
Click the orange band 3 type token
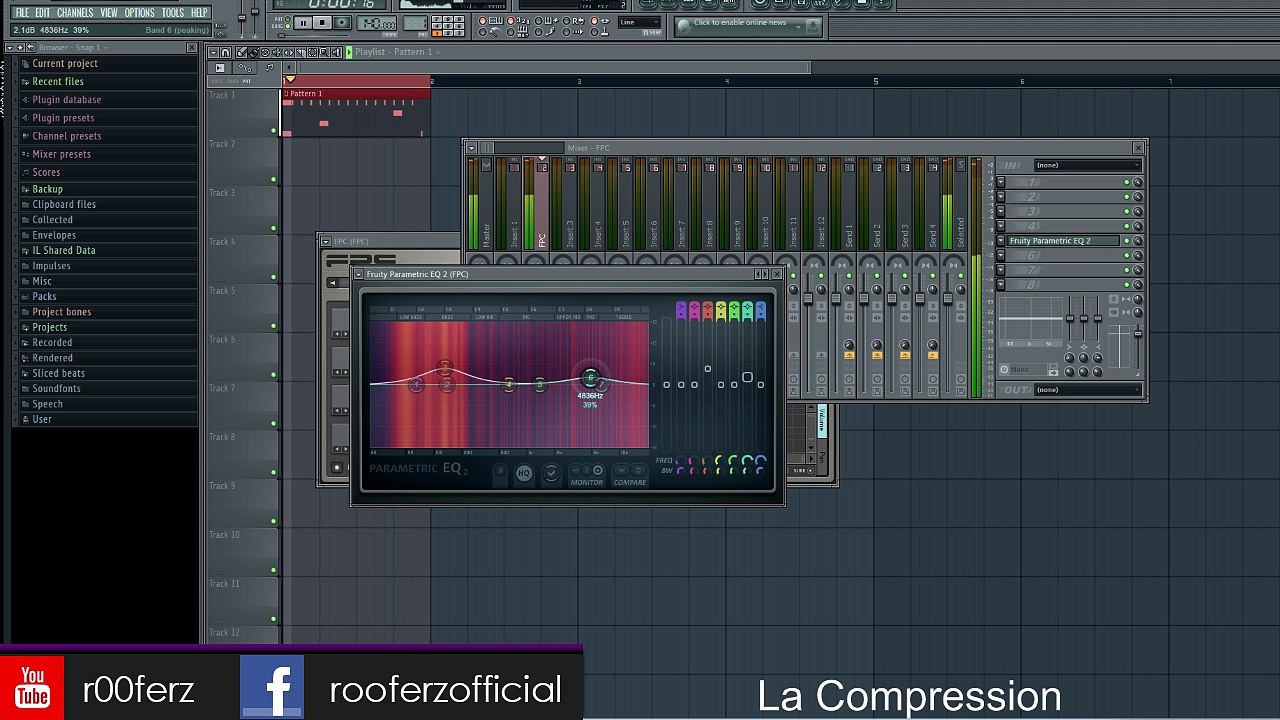point(707,310)
